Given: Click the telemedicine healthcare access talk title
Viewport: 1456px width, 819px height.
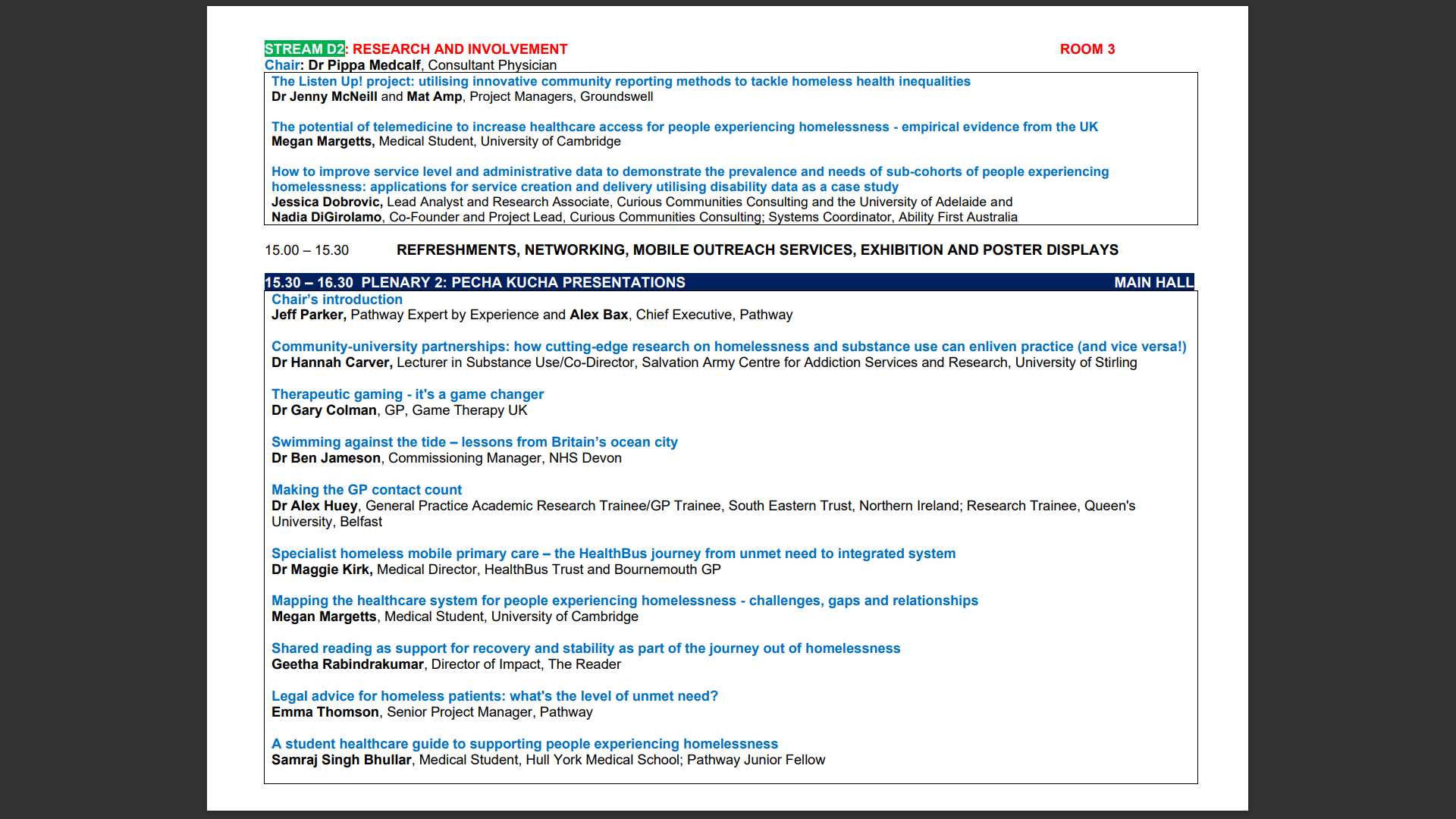Looking at the screenshot, I should pos(685,127).
